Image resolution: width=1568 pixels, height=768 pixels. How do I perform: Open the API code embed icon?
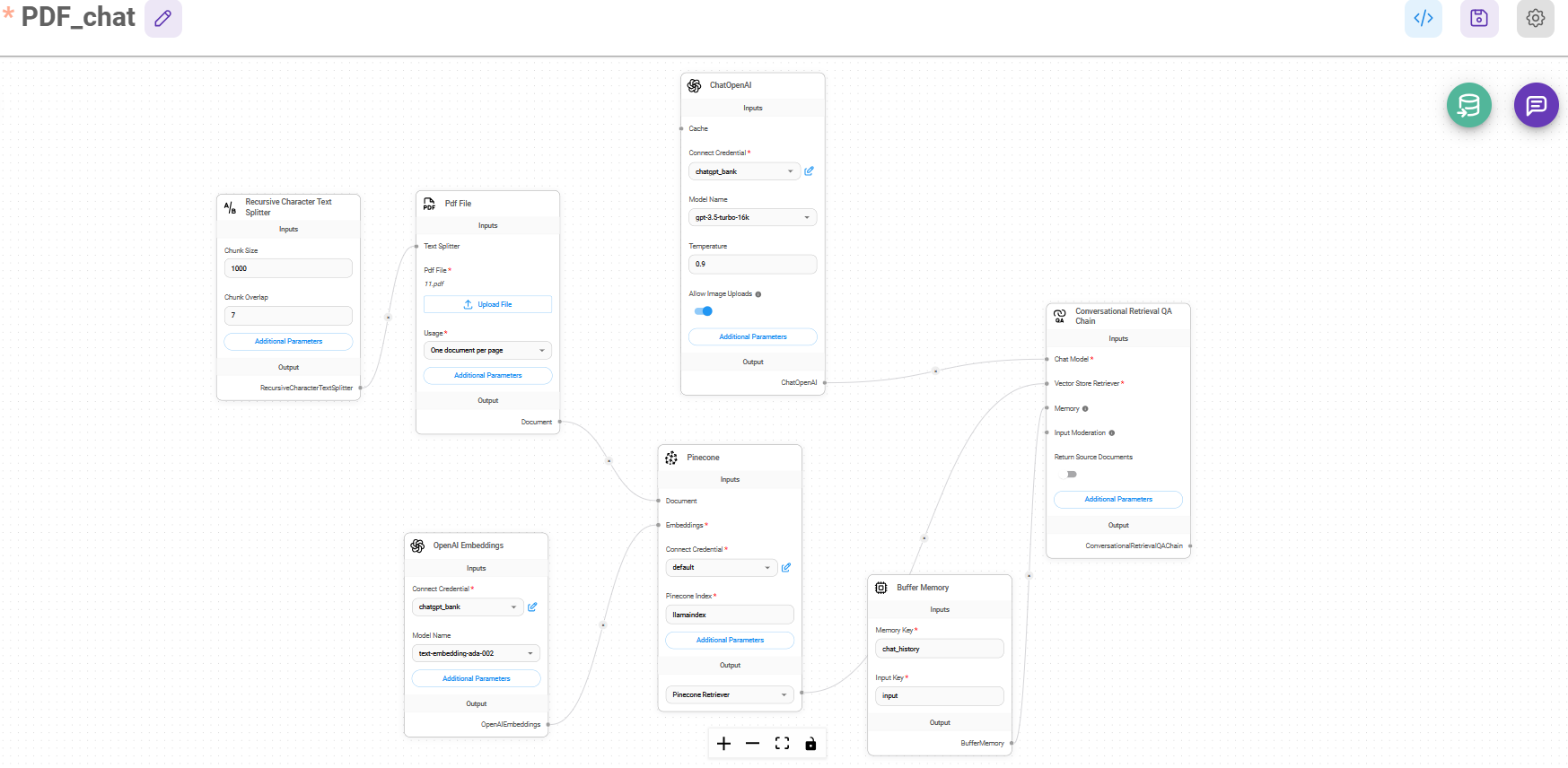tap(1423, 18)
